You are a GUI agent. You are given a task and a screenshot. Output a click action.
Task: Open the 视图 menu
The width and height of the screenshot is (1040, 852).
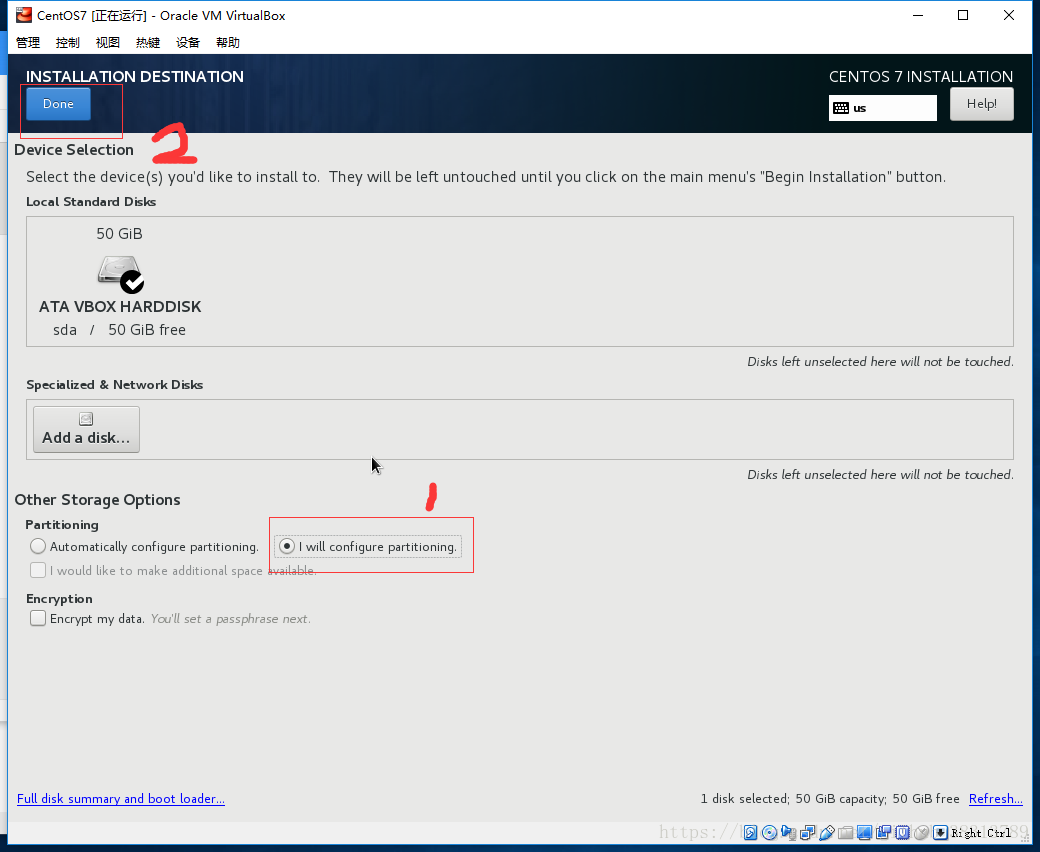pyautogui.click(x=107, y=42)
